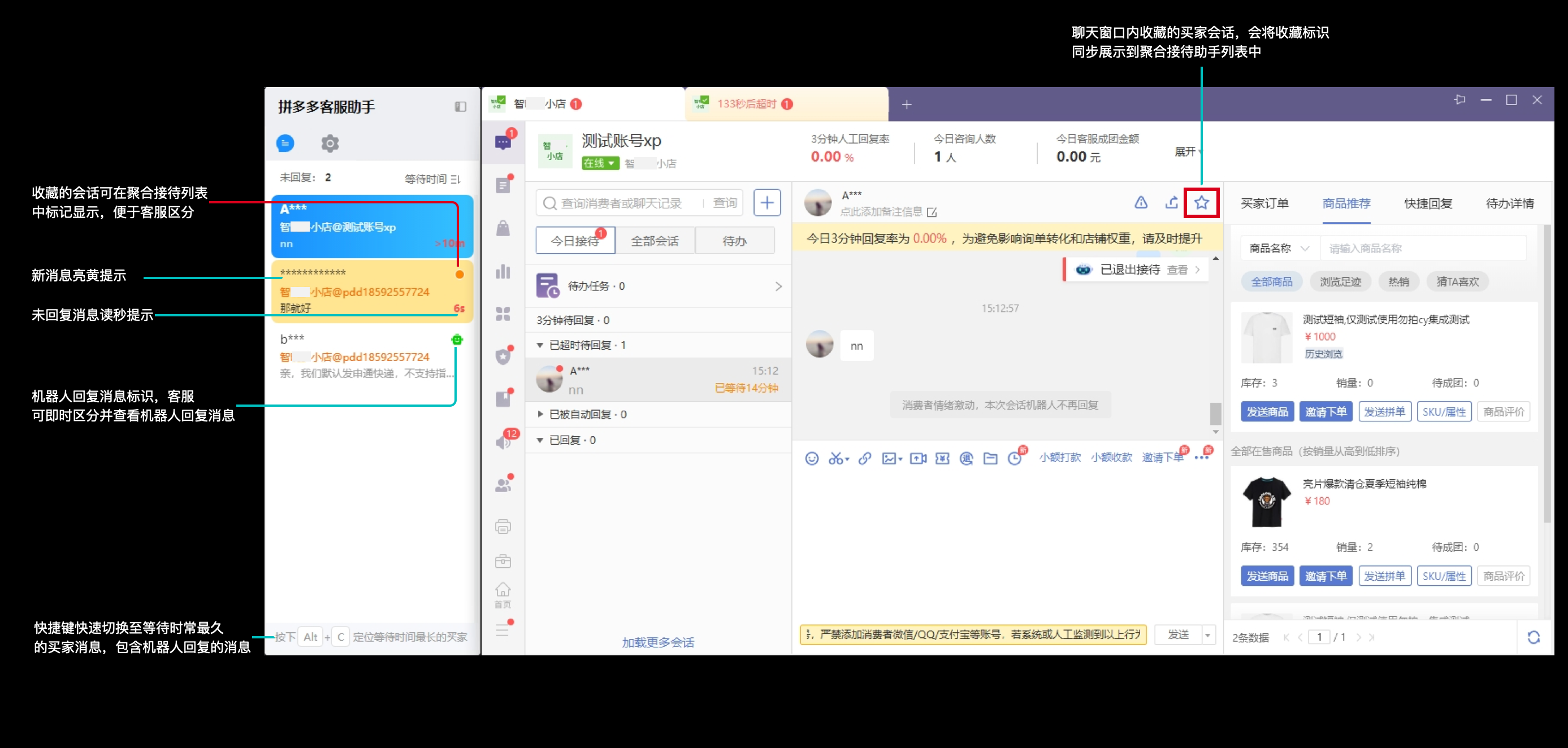Open the orders document sidebar icon
The height and width of the screenshot is (748, 1568).
(503, 185)
